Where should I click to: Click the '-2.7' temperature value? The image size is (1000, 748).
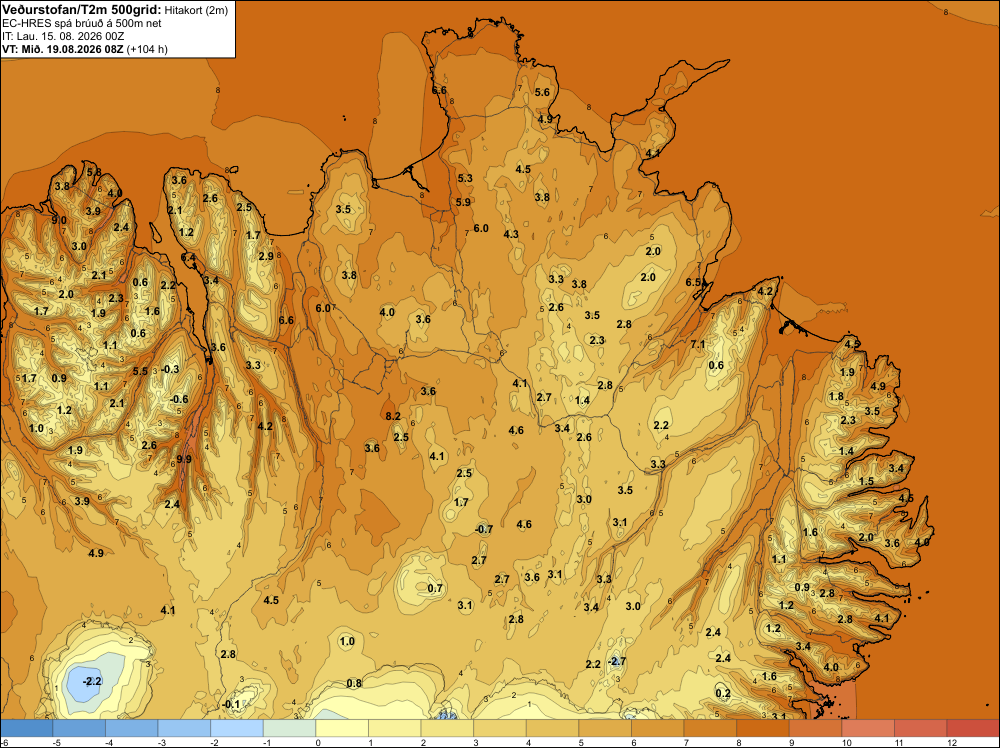[617, 661]
